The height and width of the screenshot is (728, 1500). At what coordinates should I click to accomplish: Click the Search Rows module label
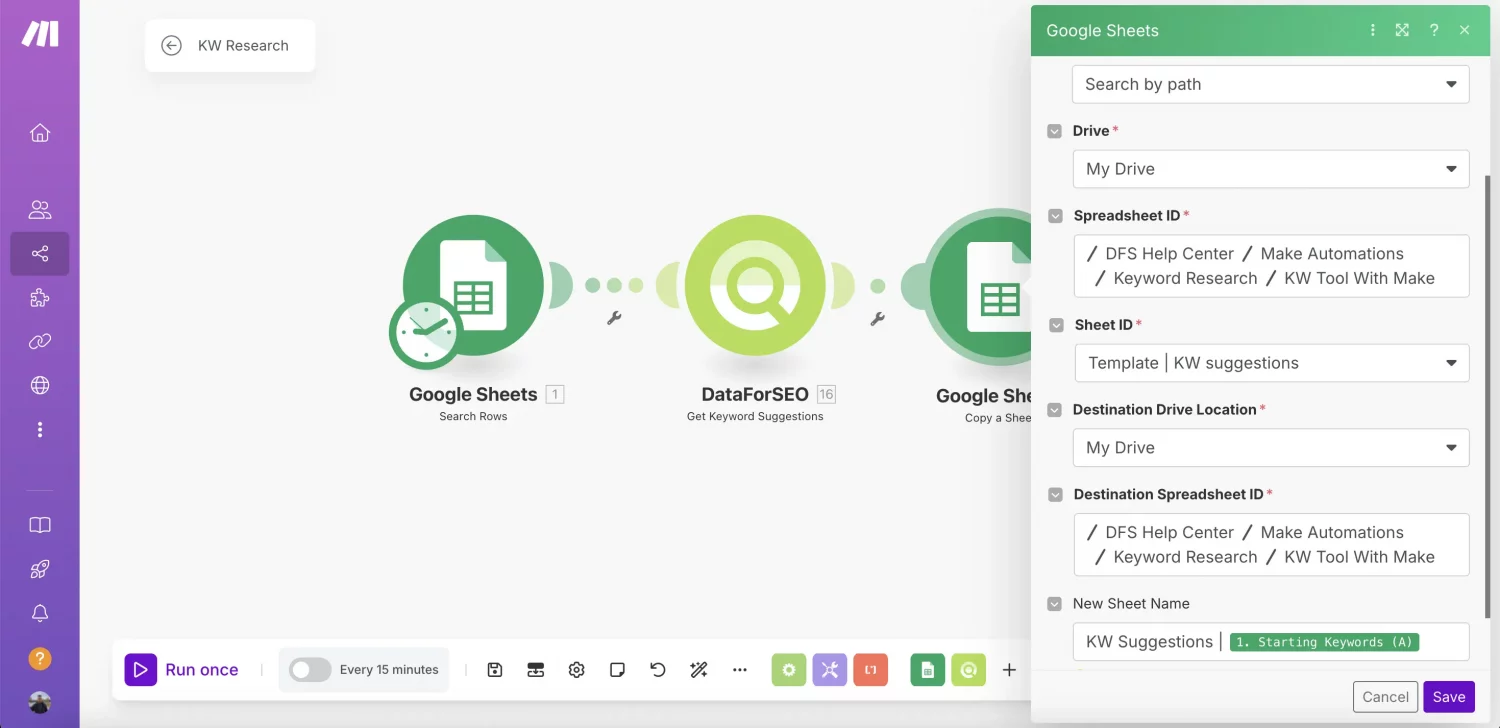473,416
